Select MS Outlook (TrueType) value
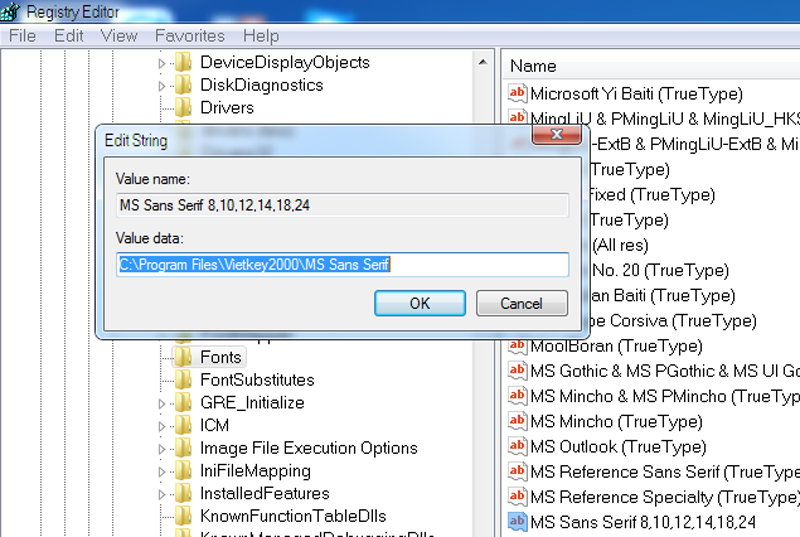The image size is (800, 537). click(618, 446)
